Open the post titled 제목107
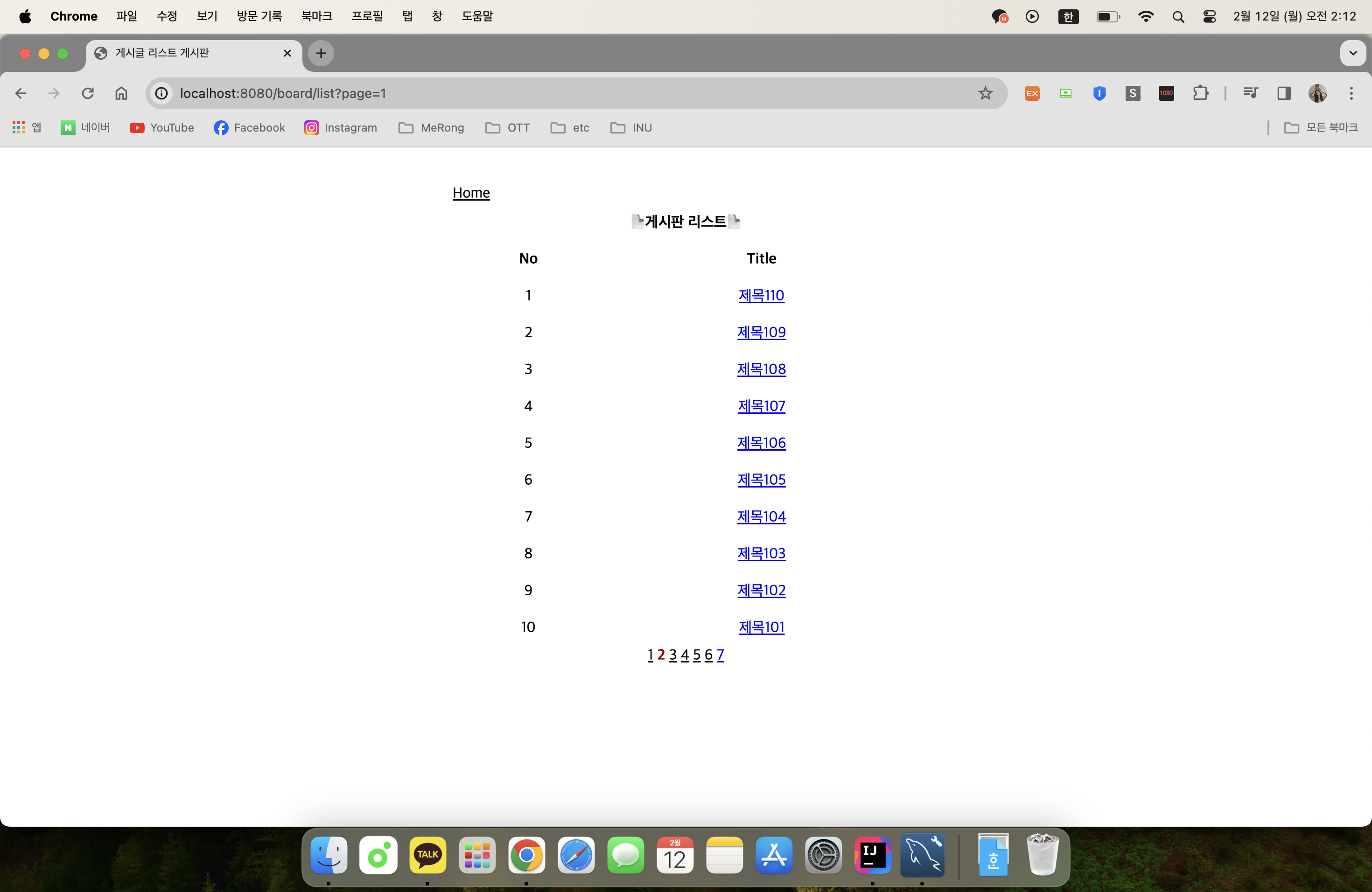Image resolution: width=1372 pixels, height=892 pixels. (761, 406)
